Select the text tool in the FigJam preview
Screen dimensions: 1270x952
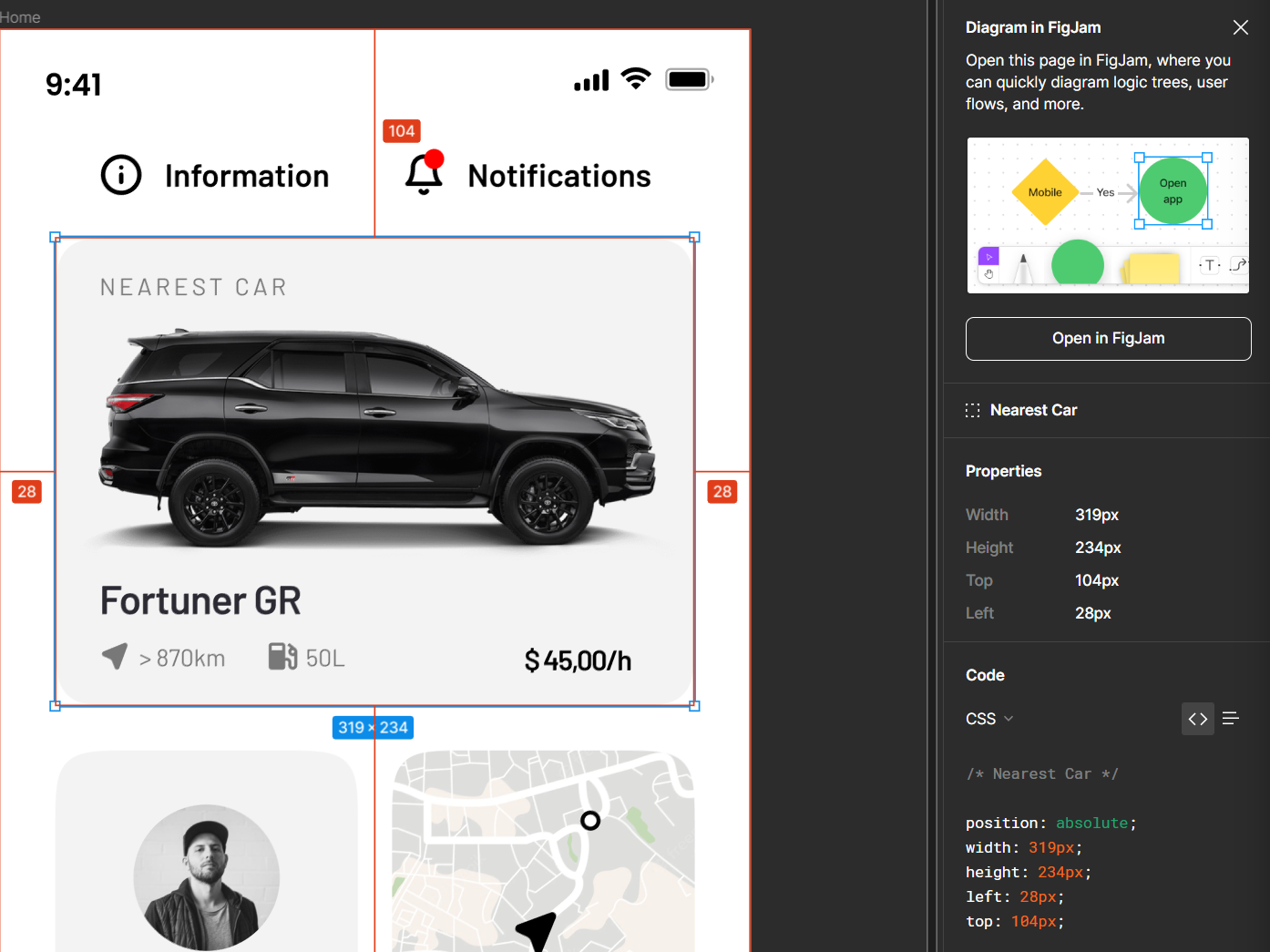(x=1208, y=264)
